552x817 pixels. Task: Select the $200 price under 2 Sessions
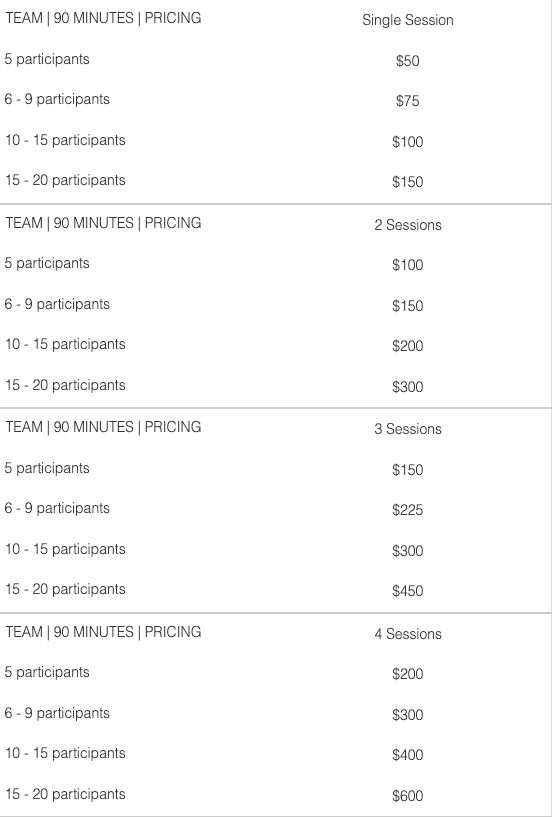coord(408,346)
